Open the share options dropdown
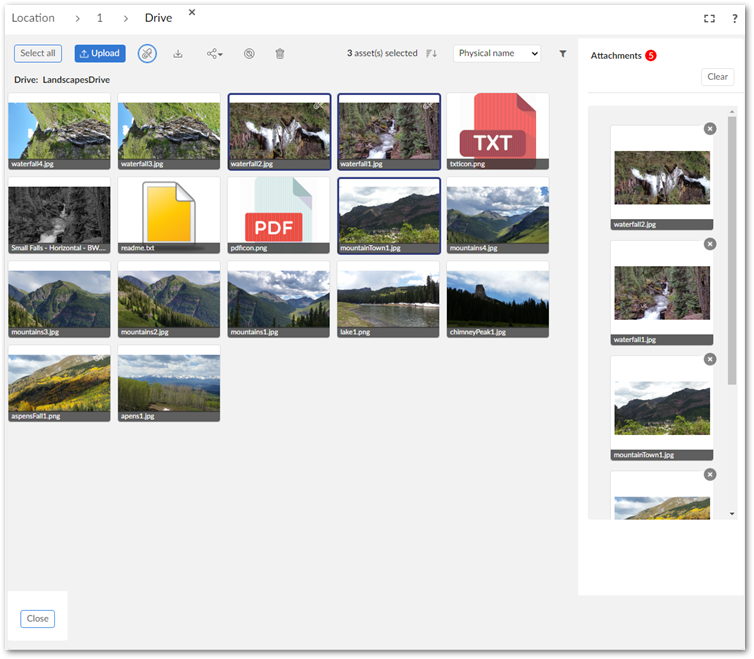The image size is (754, 659). tap(214, 54)
